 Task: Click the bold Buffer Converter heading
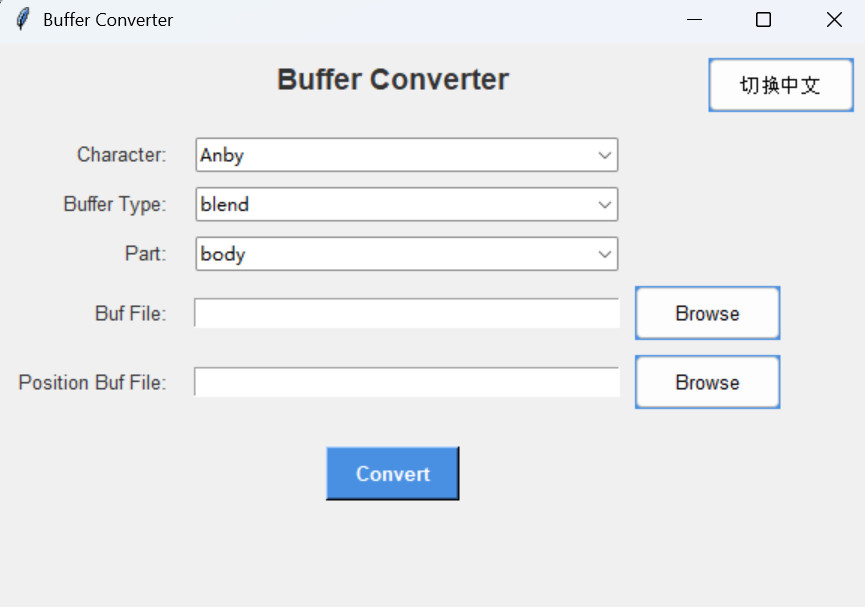(393, 80)
